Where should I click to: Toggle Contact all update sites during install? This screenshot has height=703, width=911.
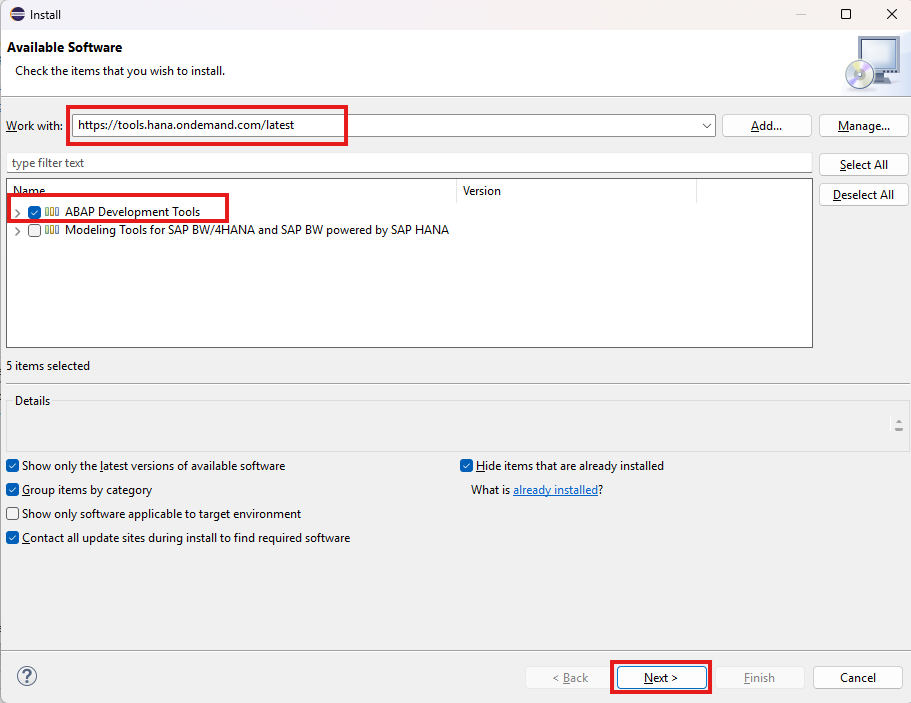coord(13,537)
